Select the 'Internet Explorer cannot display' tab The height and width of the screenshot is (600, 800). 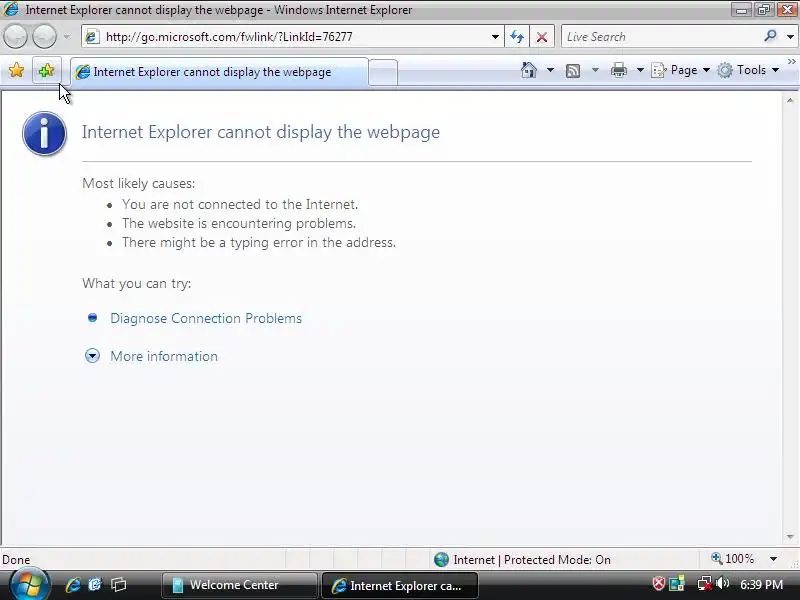coord(218,72)
